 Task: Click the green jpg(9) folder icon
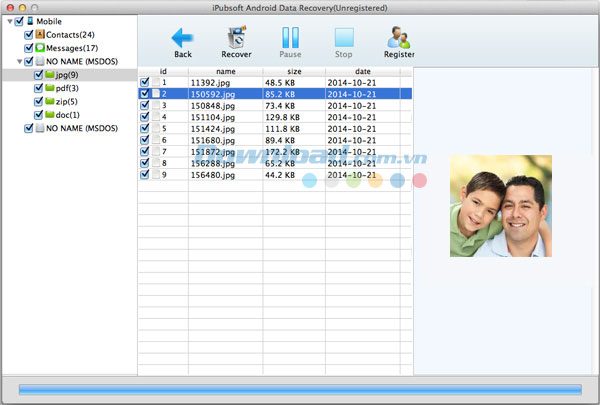click(50, 75)
